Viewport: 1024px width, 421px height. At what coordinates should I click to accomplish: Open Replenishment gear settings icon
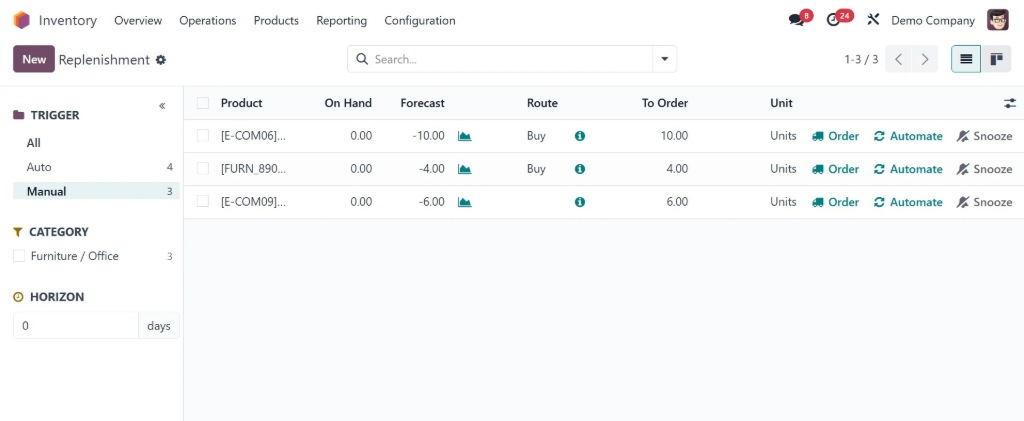161,60
